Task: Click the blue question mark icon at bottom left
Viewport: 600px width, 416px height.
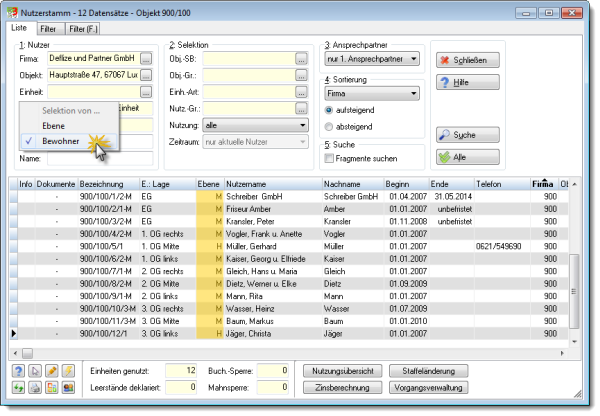Action: (x=18, y=371)
